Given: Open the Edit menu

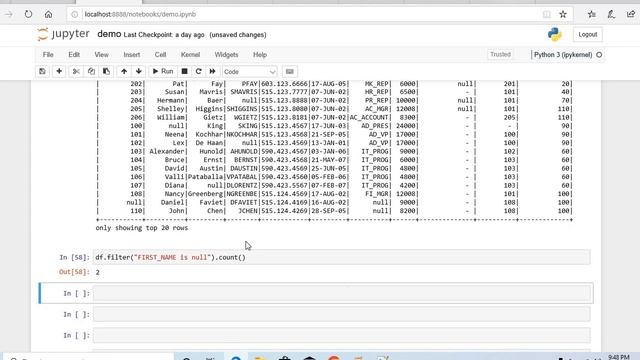Looking at the screenshot, I should pyautogui.click(x=74, y=55).
